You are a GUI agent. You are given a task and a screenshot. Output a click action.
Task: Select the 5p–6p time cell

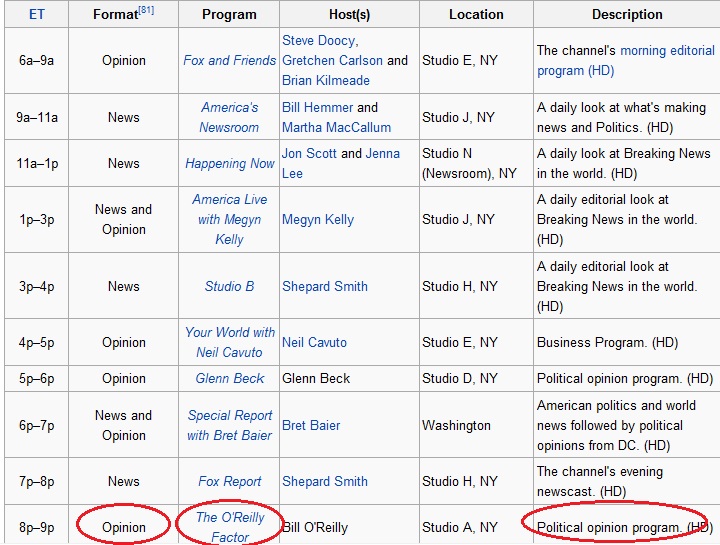click(36, 378)
